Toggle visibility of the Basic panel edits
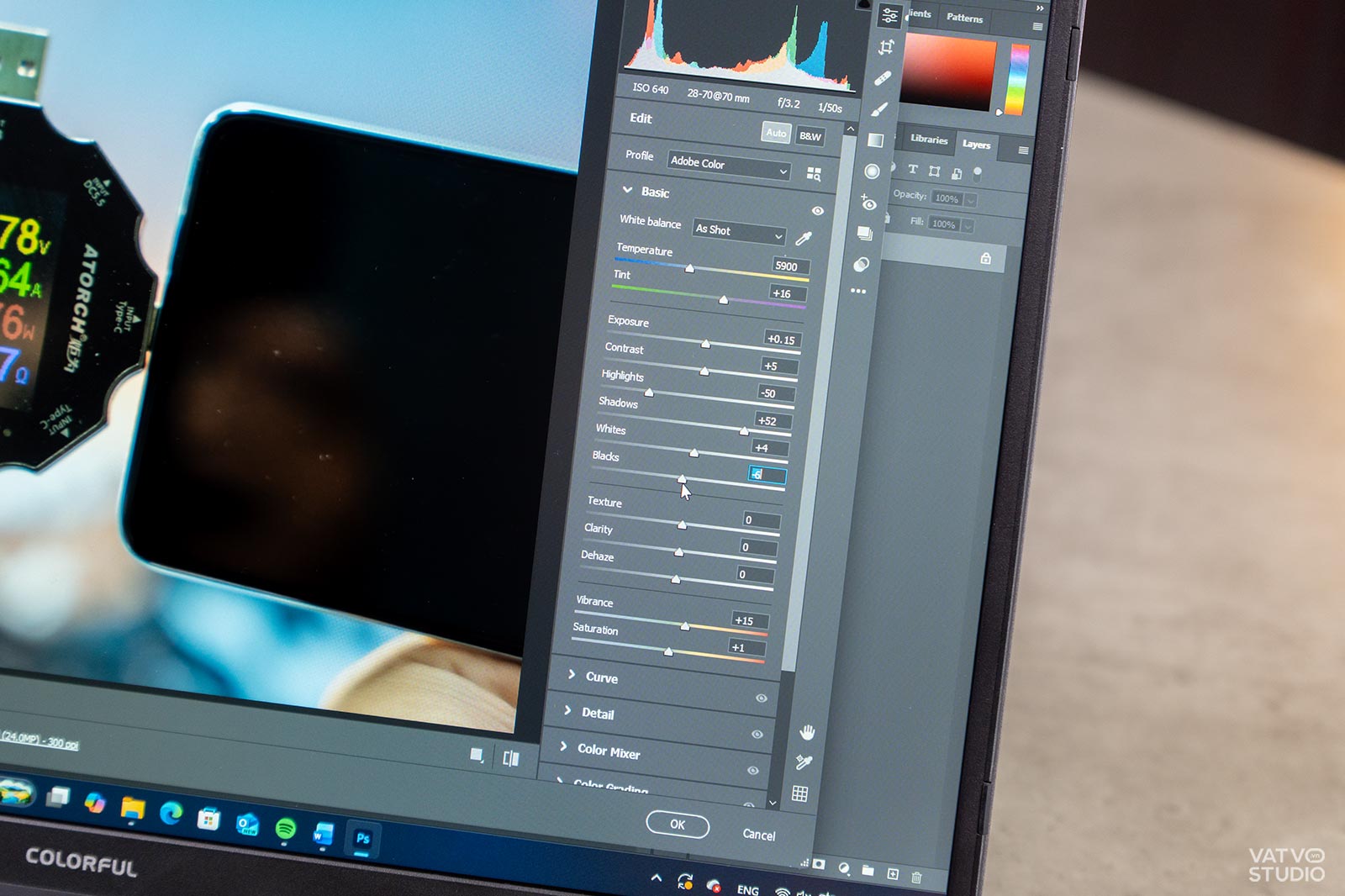Viewport: 1345px width, 896px height. tap(818, 211)
